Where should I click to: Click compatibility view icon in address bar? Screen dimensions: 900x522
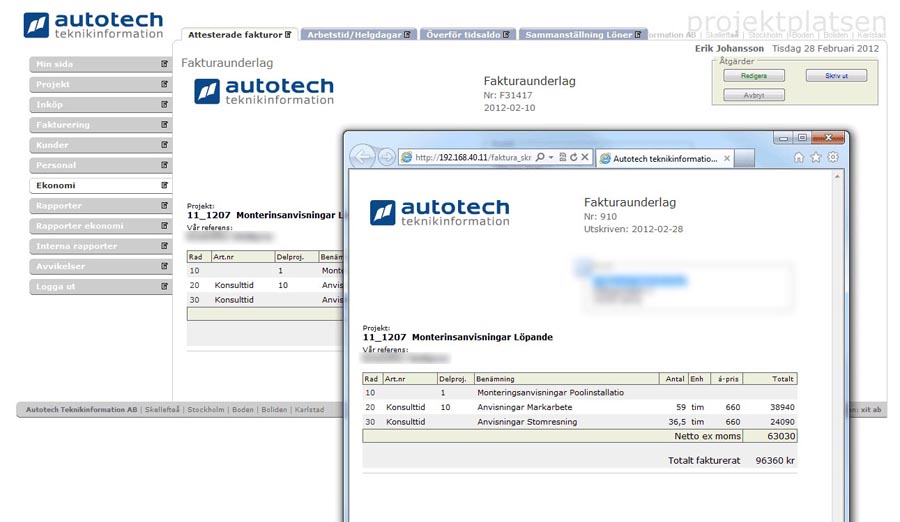coord(562,157)
